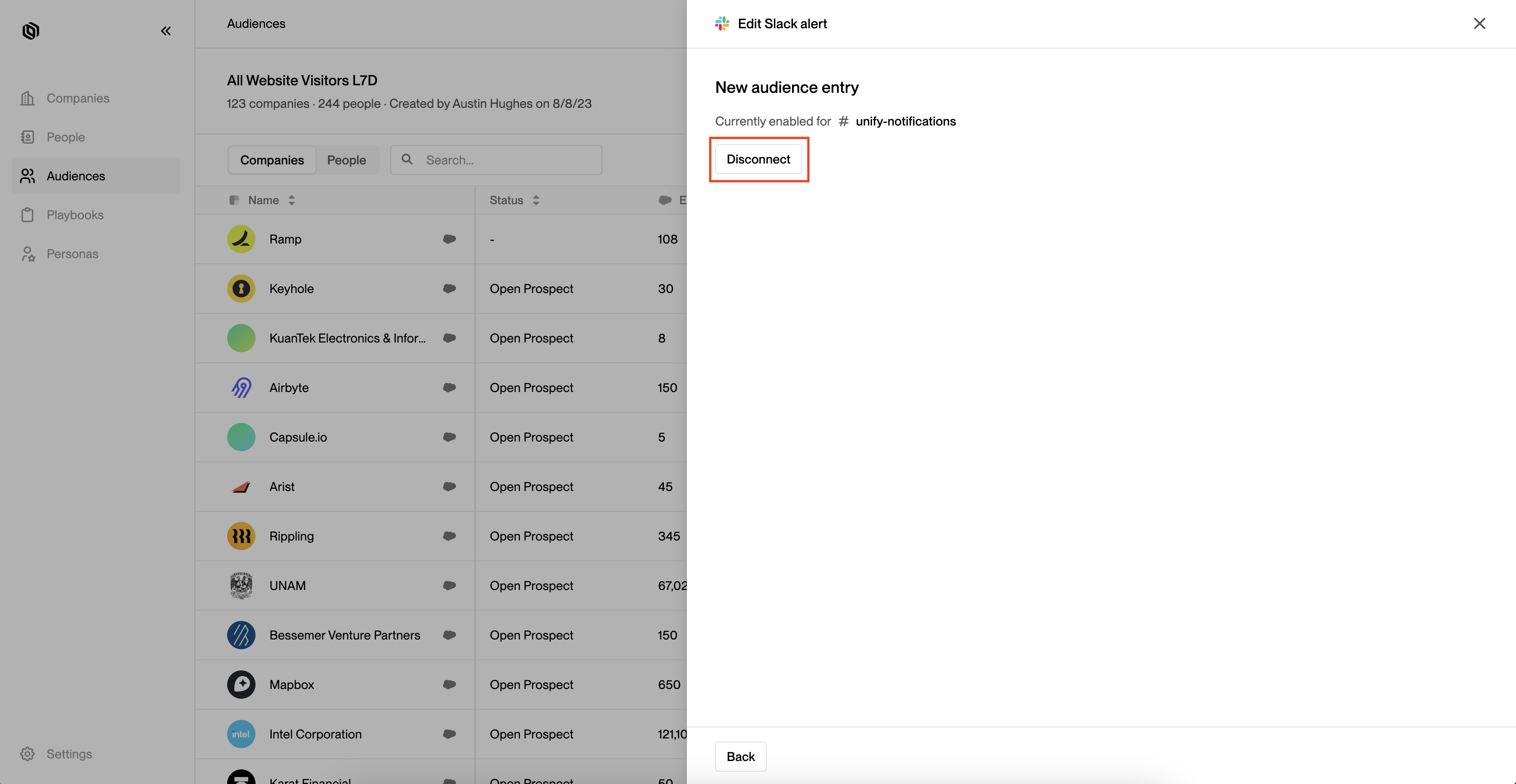Click the Companies building icon in sidebar

click(x=28, y=98)
